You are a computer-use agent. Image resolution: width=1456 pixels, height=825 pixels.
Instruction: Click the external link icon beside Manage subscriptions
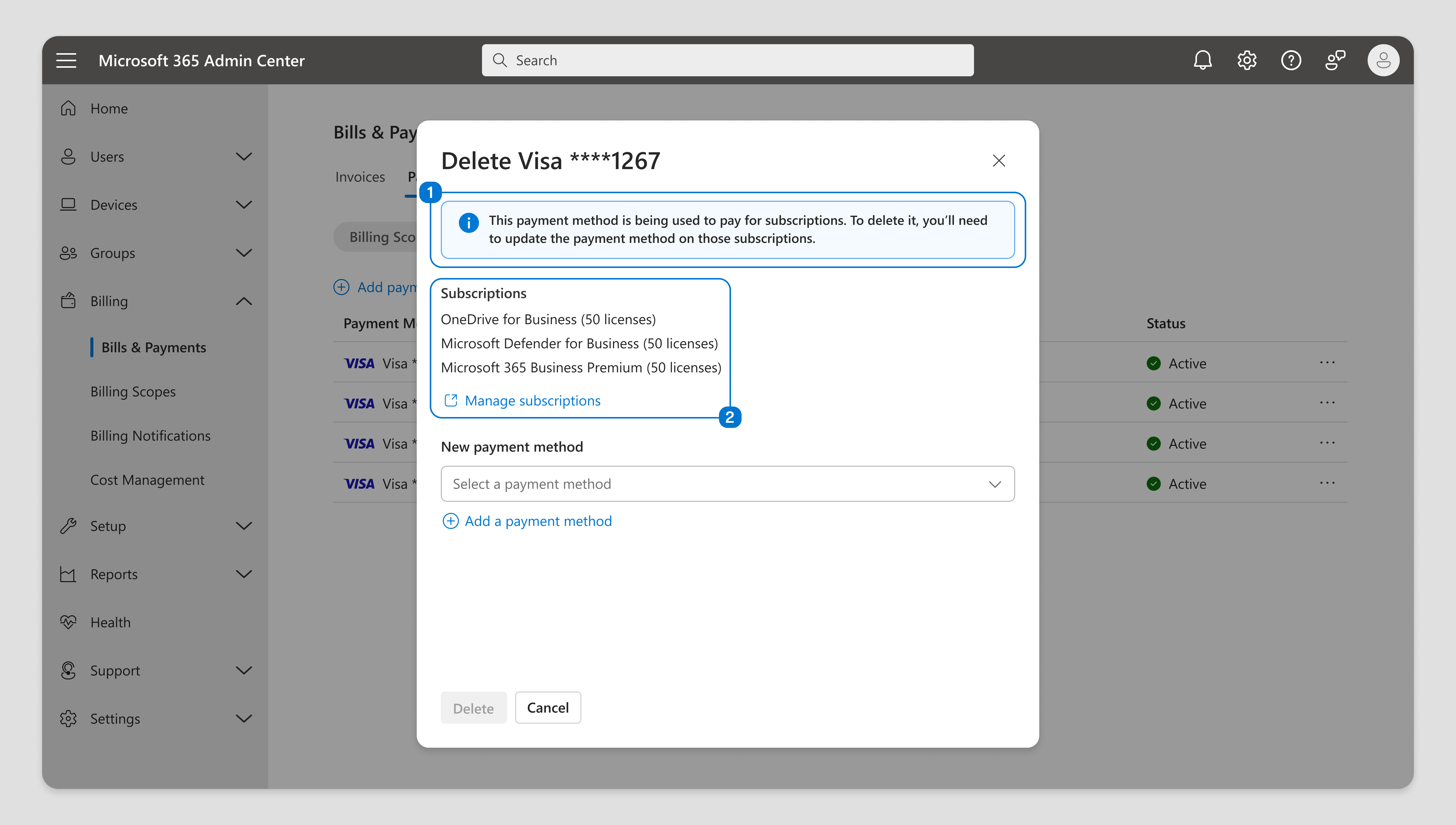tap(451, 401)
